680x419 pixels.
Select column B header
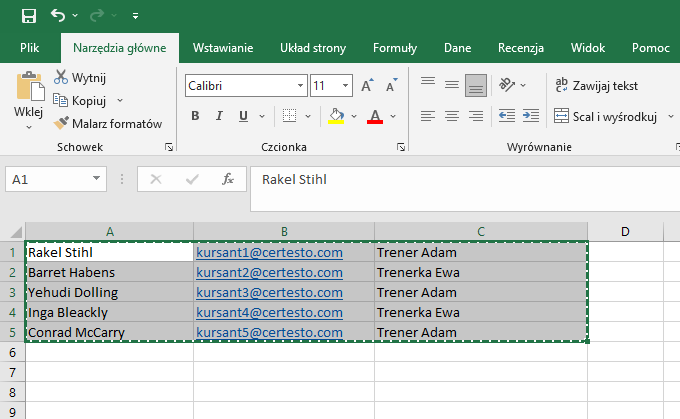pyautogui.click(x=284, y=232)
